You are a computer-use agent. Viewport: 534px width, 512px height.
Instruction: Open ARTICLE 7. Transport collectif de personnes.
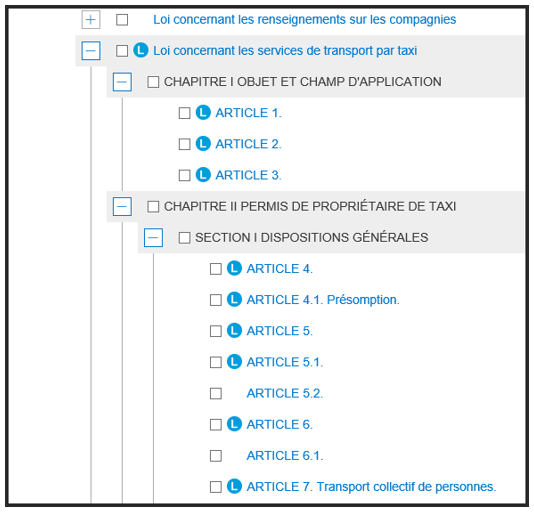point(371,487)
